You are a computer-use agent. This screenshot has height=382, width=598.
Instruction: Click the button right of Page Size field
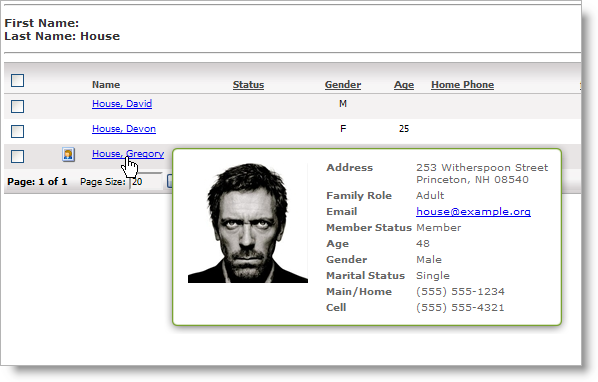pos(170,181)
